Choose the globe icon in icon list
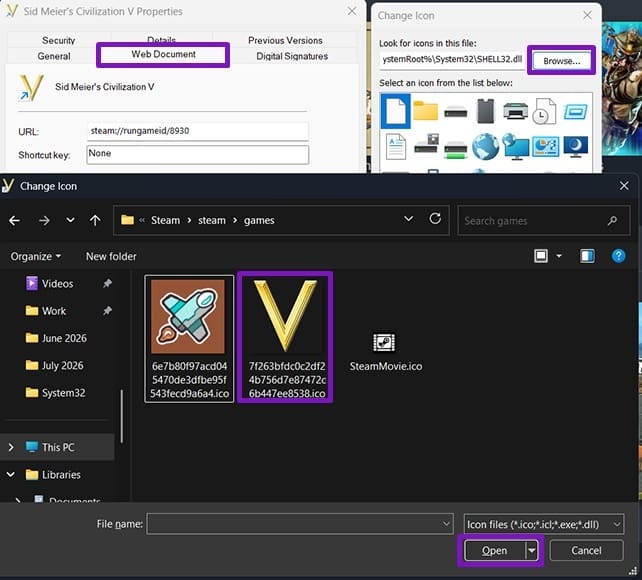Screen dimensions: 642x580 [x=485, y=146]
